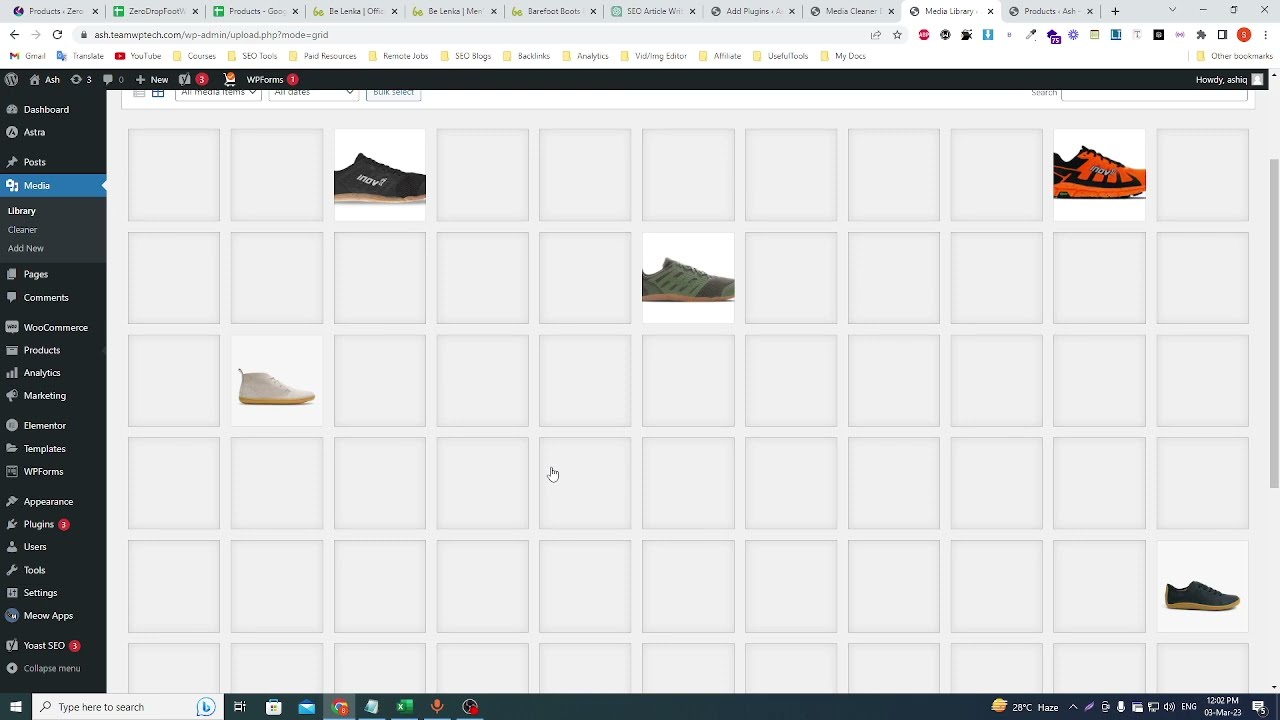1280x720 pixels.
Task: Open the Yoast icon in admin bar
Action: 192,79
